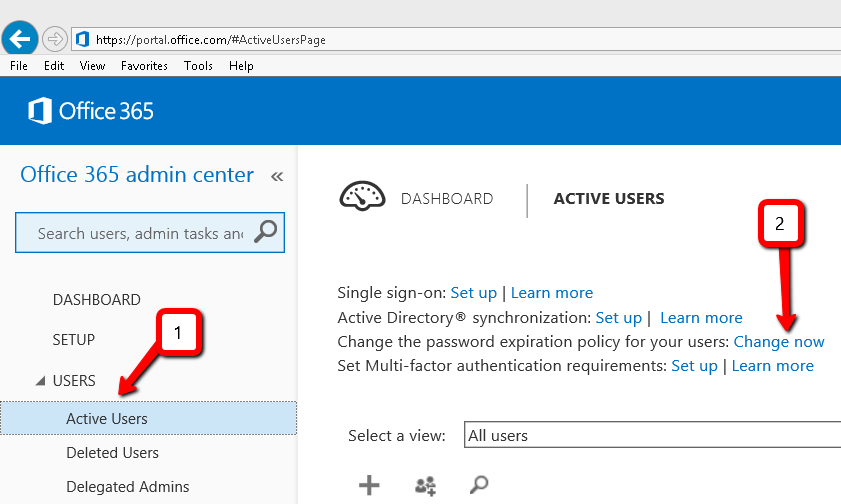This screenshot has height=504, width=841.
Task: Open the View menu
Action: (92, 66)
